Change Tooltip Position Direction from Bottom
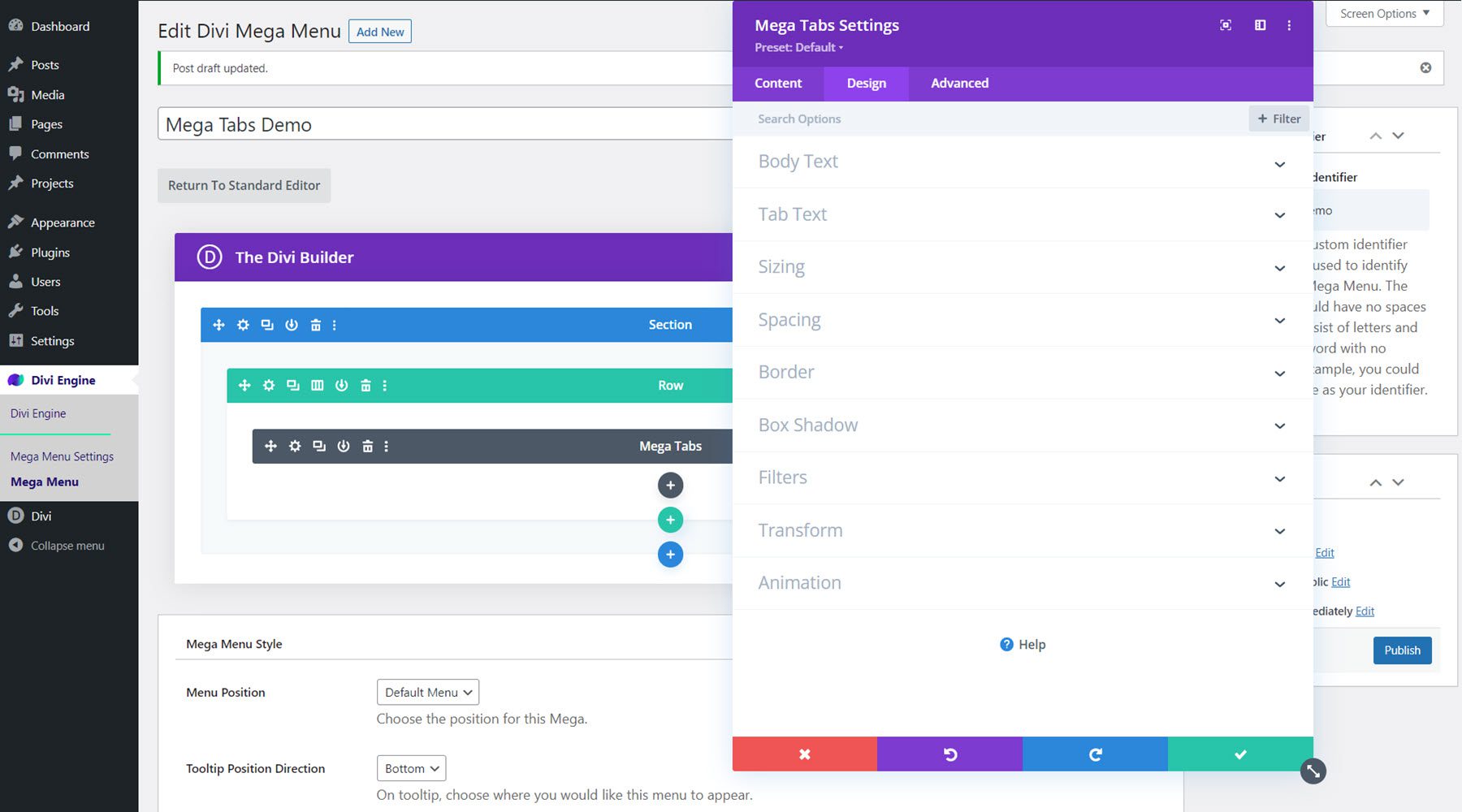 411,767
